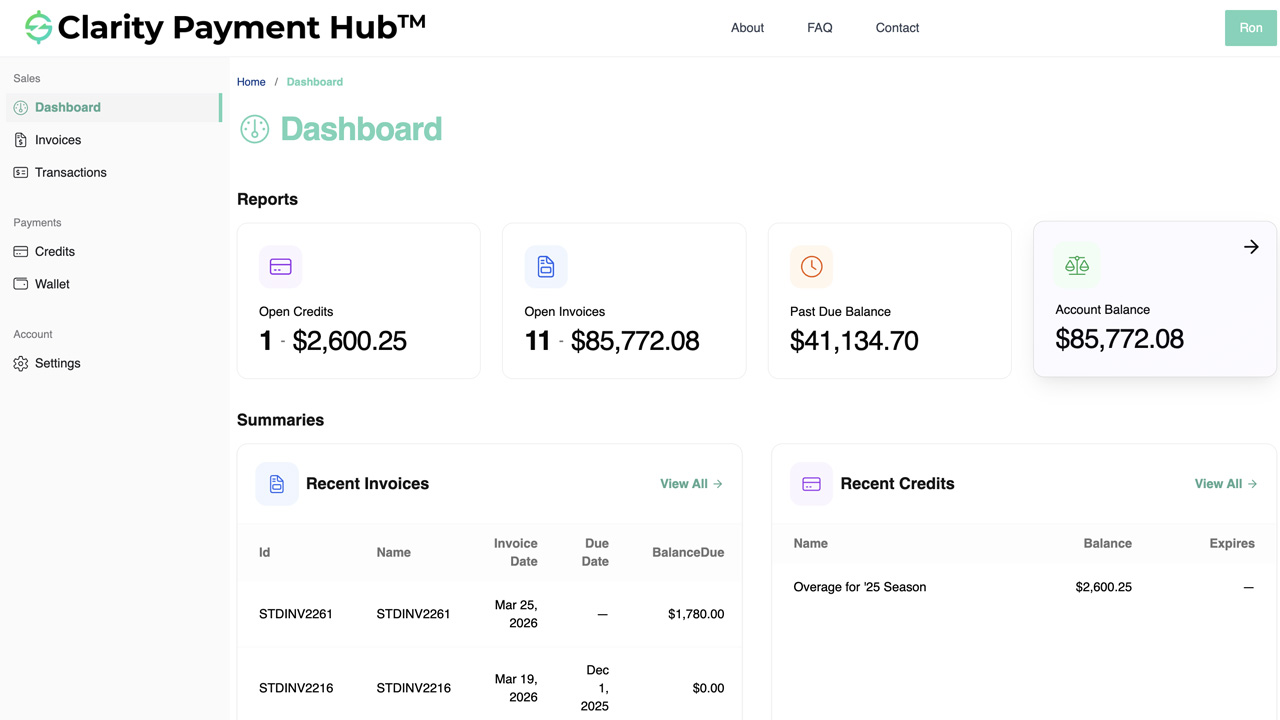Click the clock icon on Past Due Balance

(x=811, y=266)
